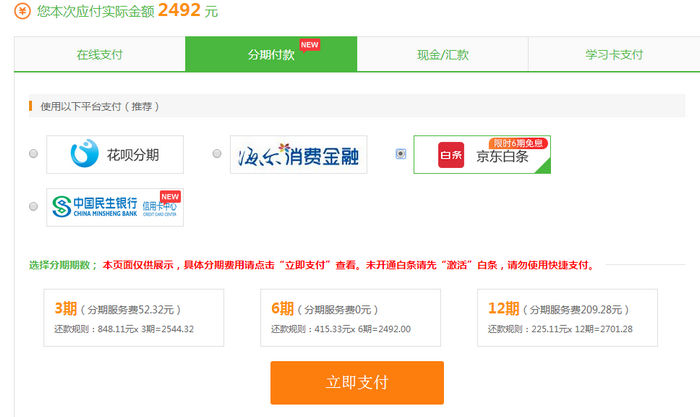Choose the 6期 interest-free installment plan
This screenshot has height=417, width=700.
point(350,318)
